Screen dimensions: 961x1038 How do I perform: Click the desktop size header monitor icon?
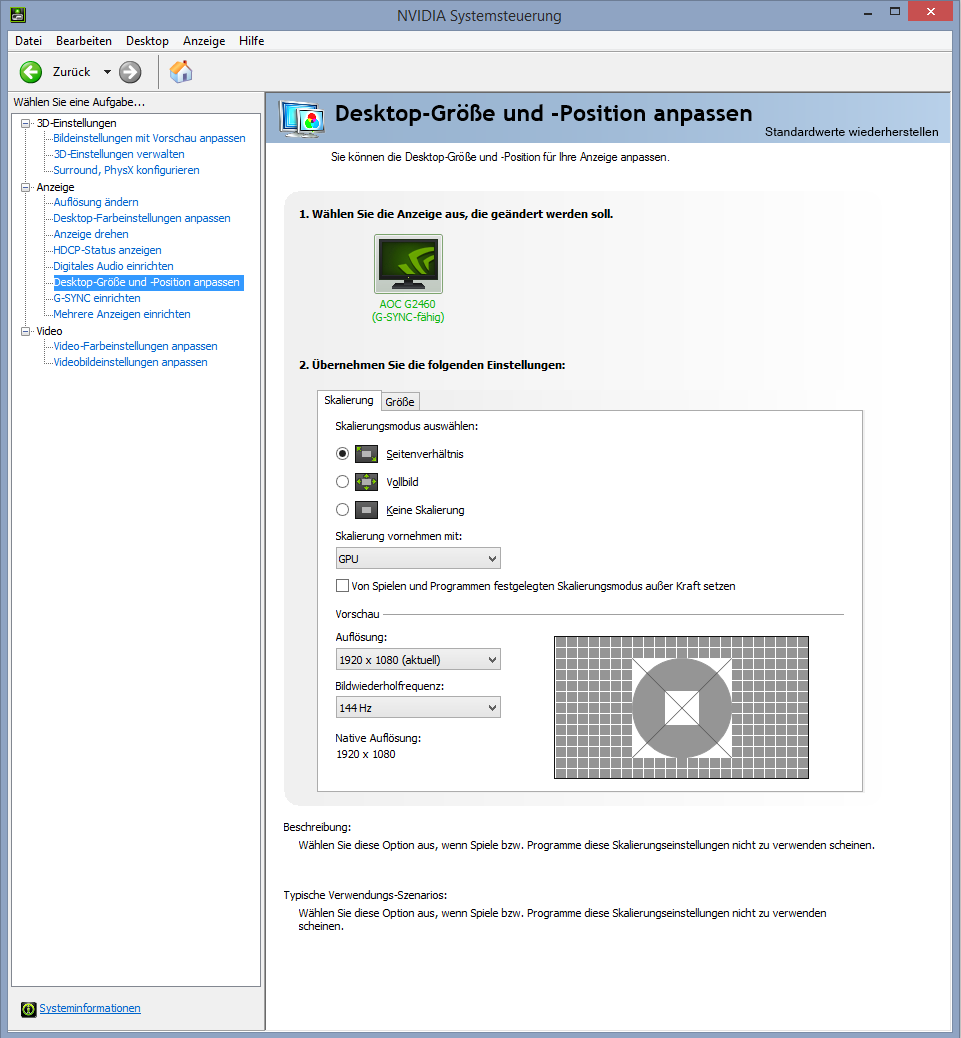pyautogui.click(x=302, y=118)
